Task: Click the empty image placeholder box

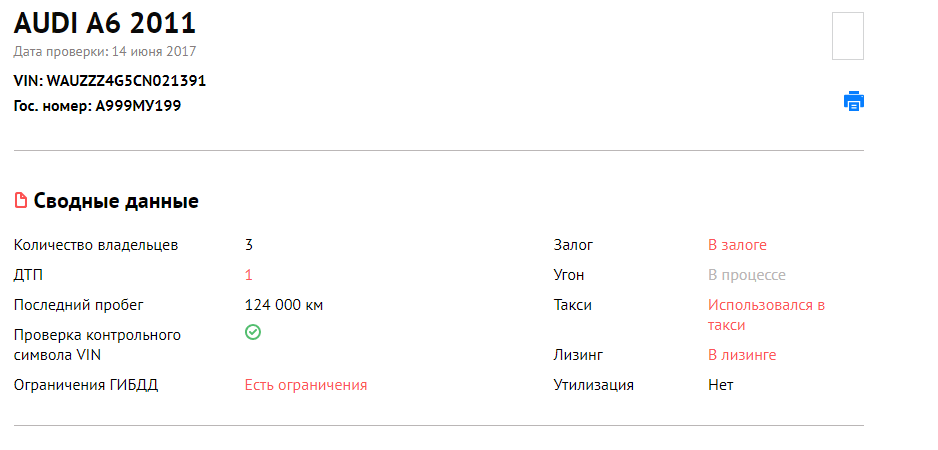Action: [848, 36]
